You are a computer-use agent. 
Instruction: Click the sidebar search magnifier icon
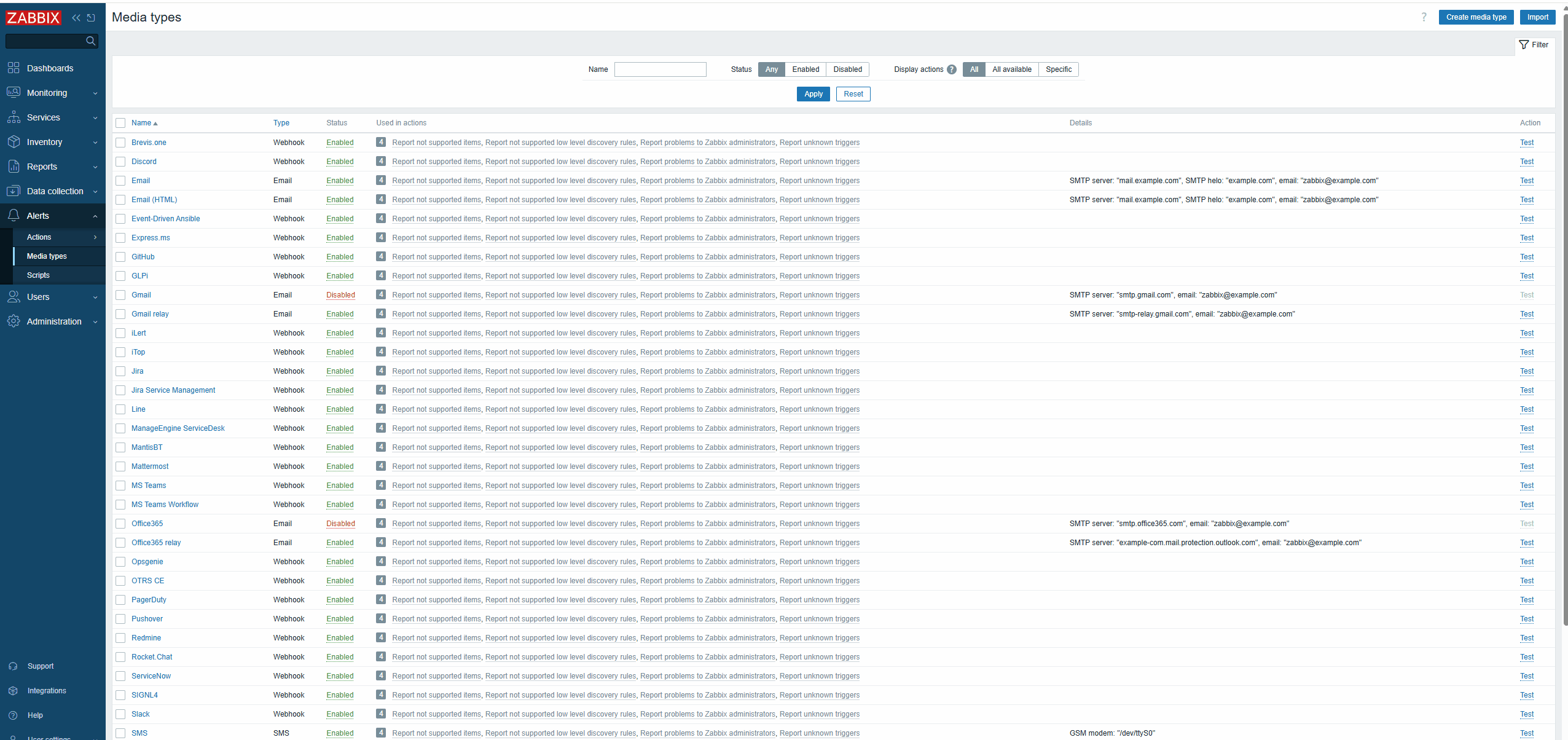[91, 41]
